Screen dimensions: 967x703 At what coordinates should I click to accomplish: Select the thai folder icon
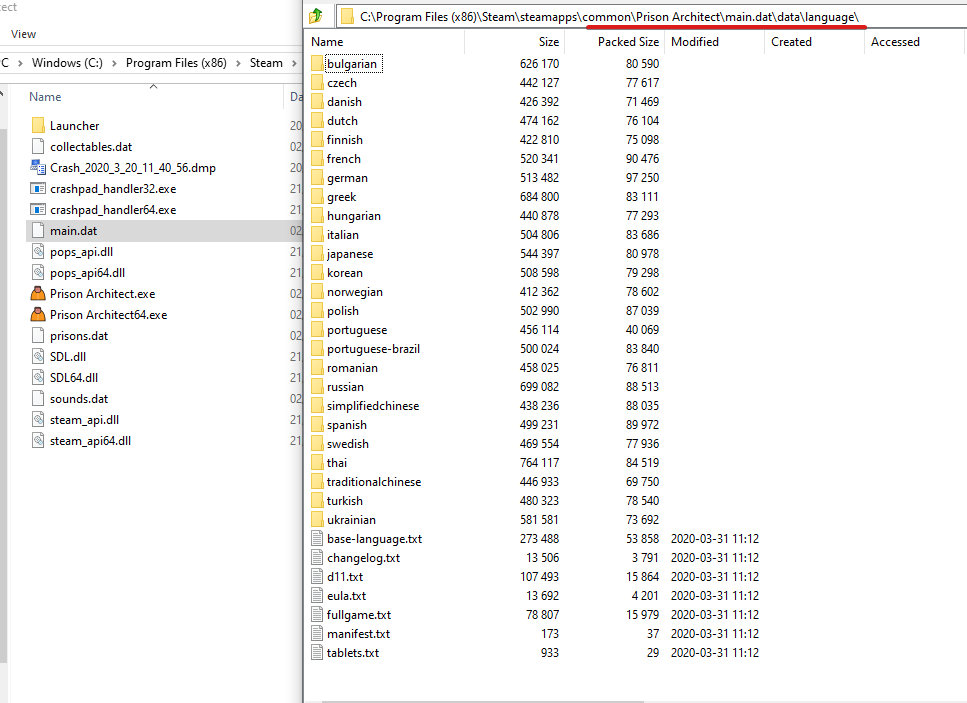click(317, 462)
